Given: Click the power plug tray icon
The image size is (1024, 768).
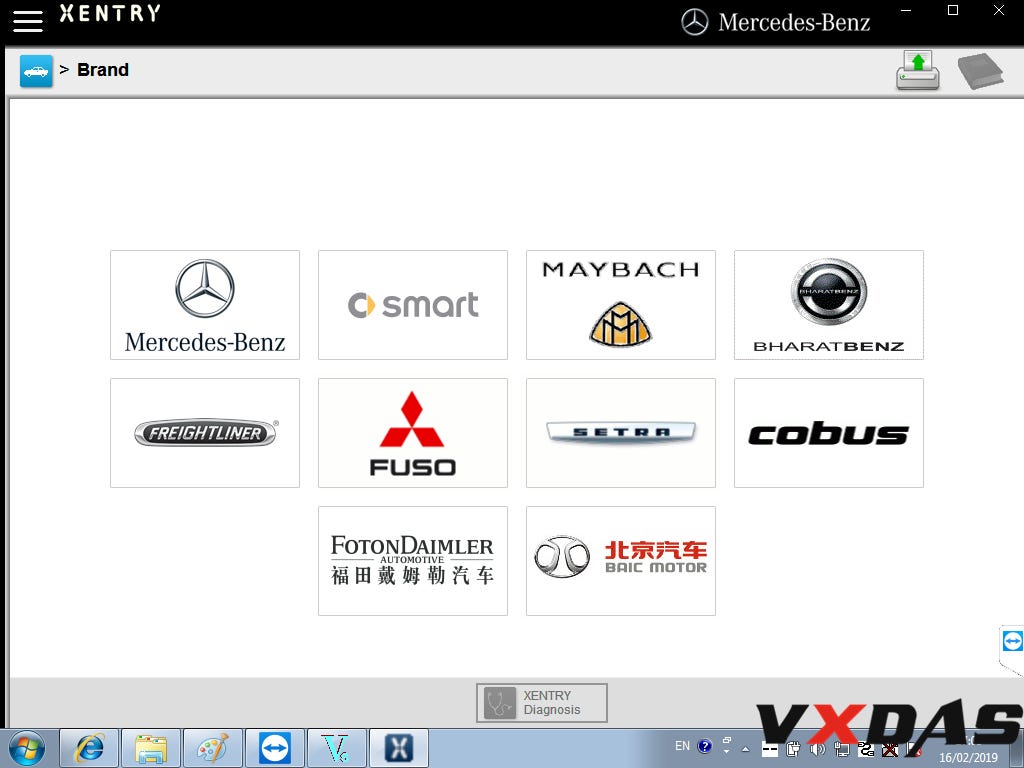Looking at the screenshot, I should [793, 749].
